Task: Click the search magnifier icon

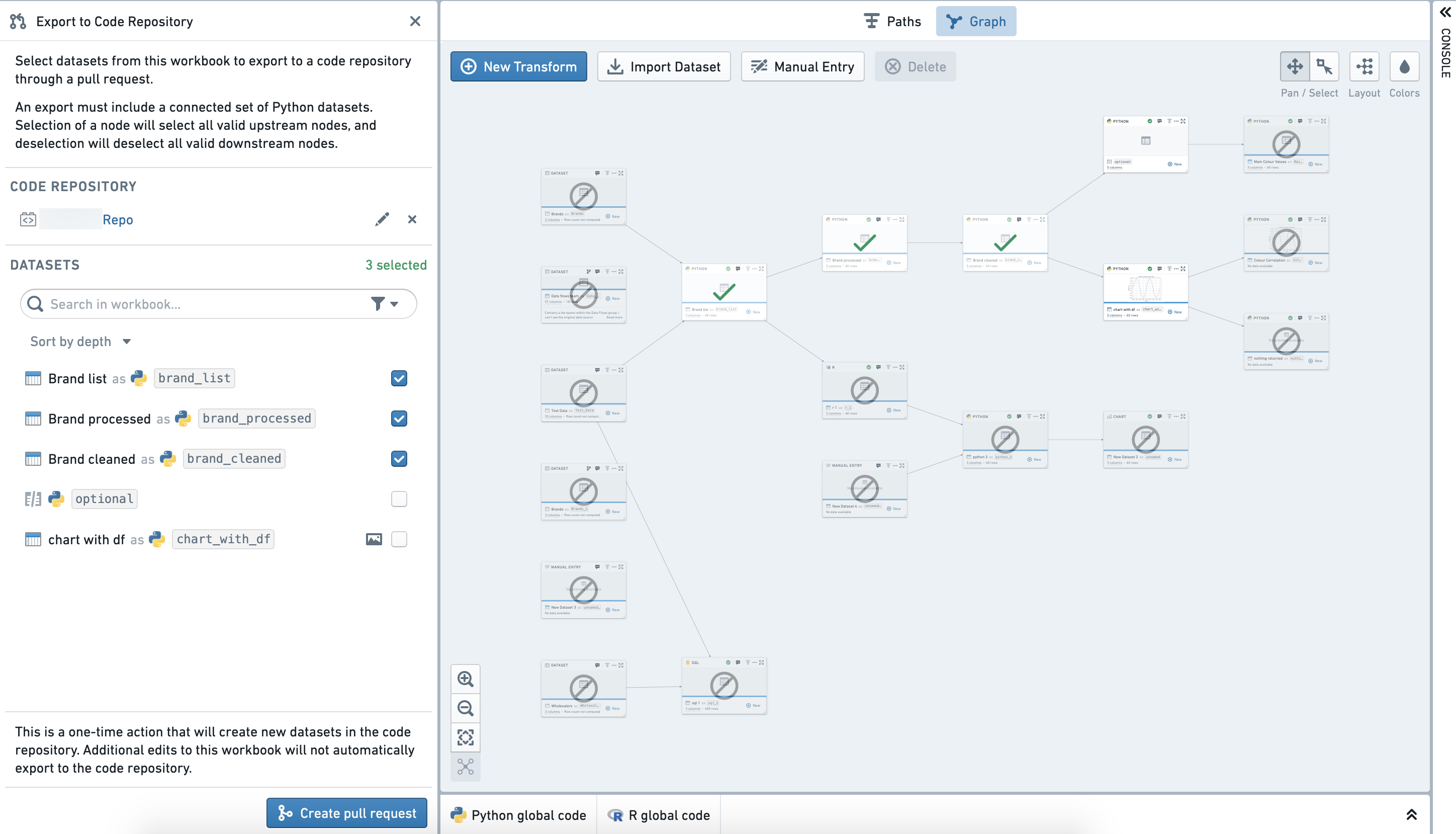Action: coord(36,304)
